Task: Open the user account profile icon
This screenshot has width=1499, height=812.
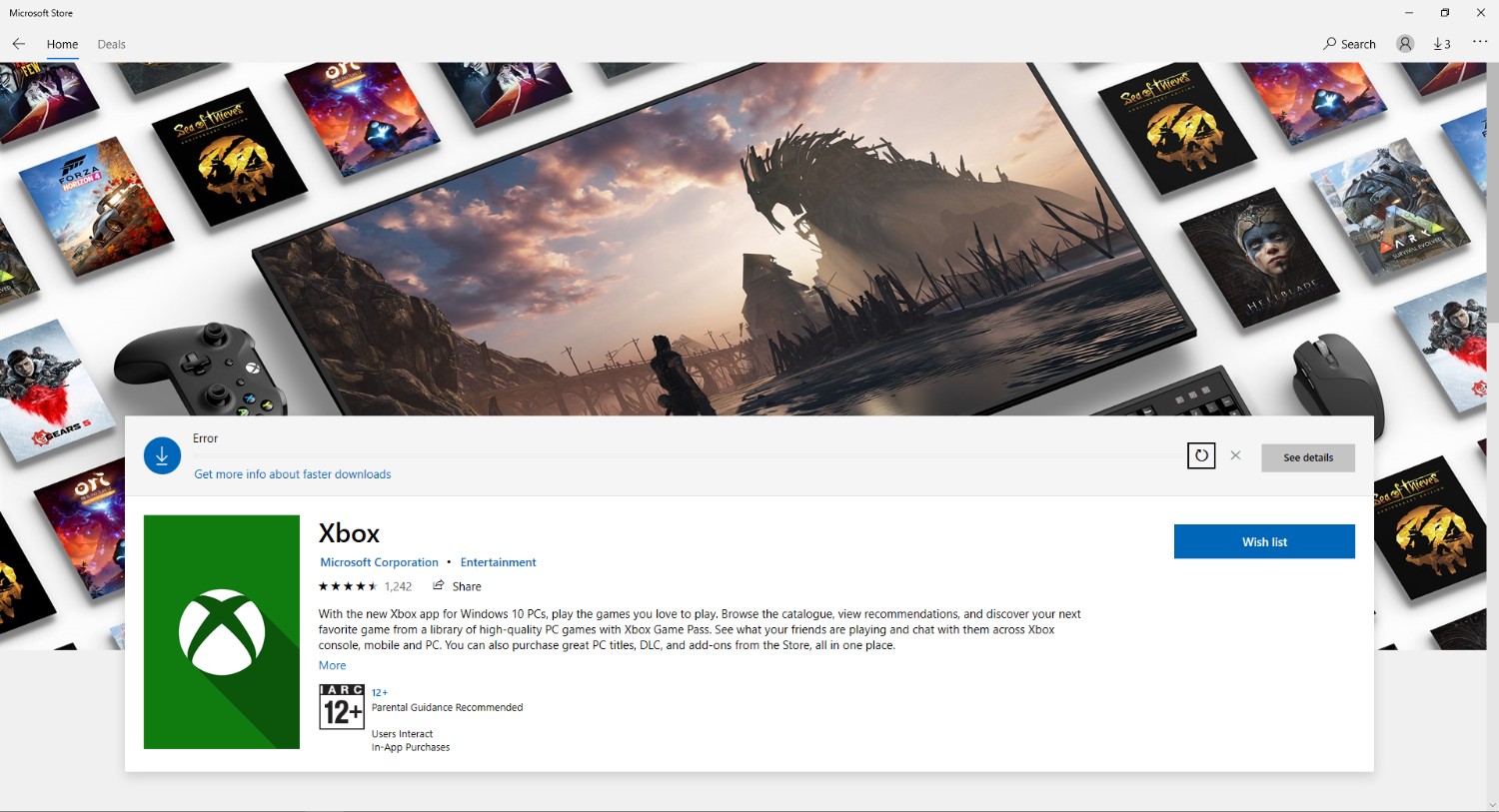Action: 1405,44
